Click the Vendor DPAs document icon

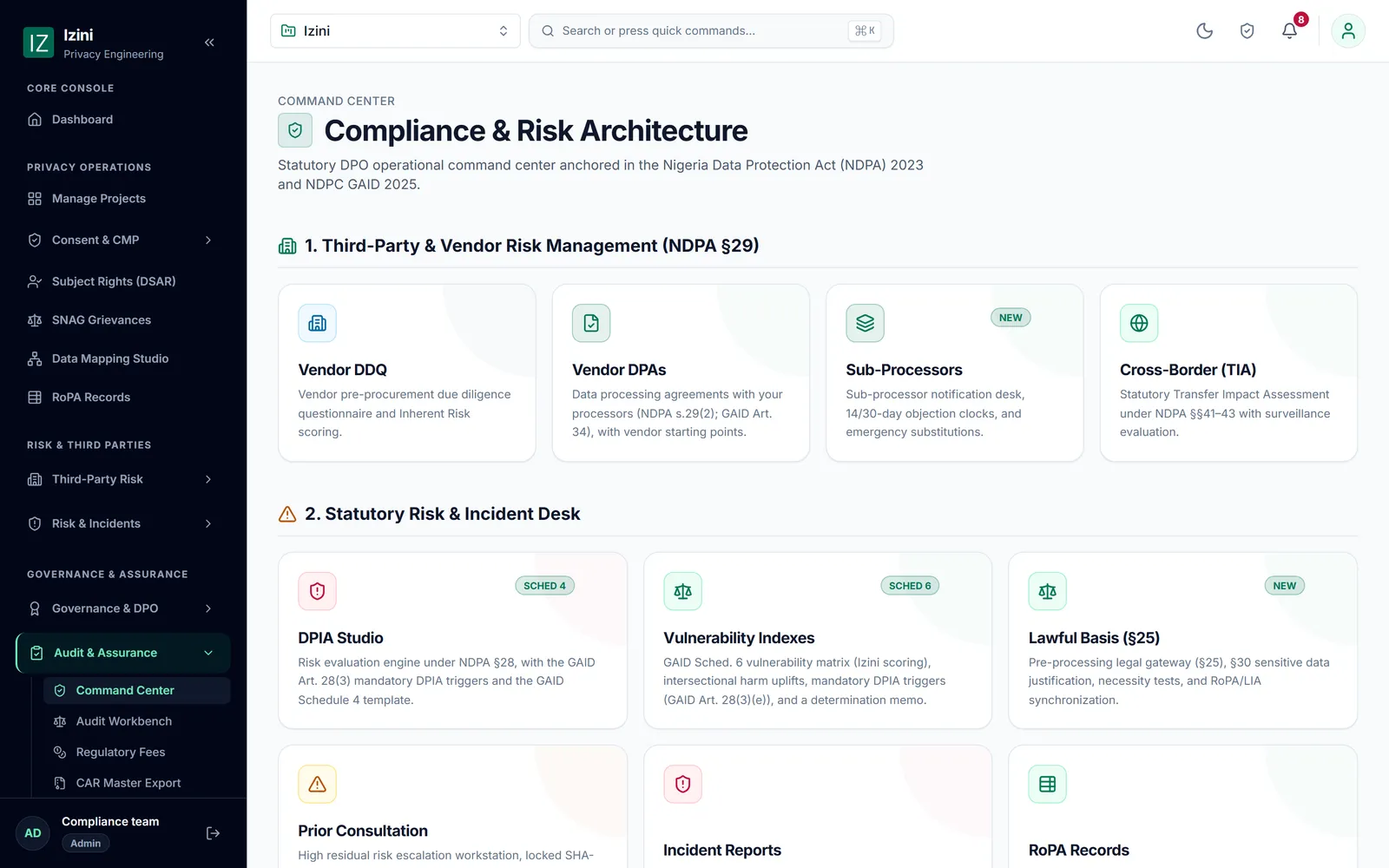point(591,323)
